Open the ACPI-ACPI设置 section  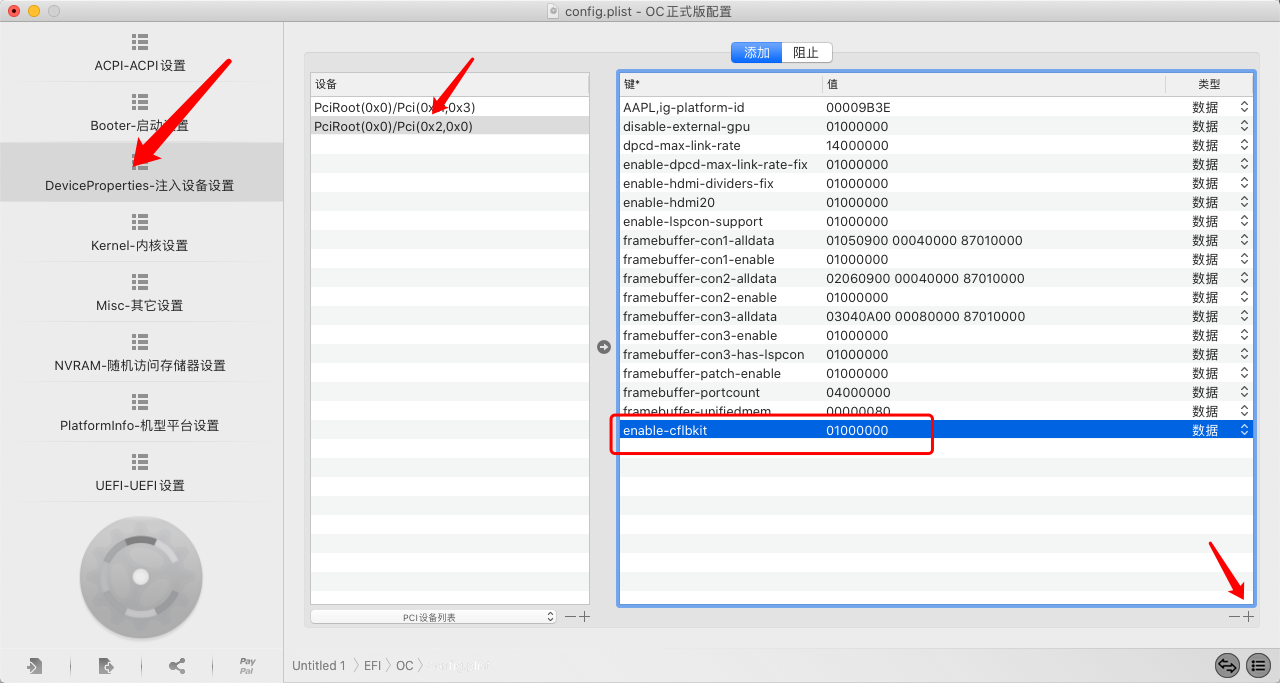[140, 53]
